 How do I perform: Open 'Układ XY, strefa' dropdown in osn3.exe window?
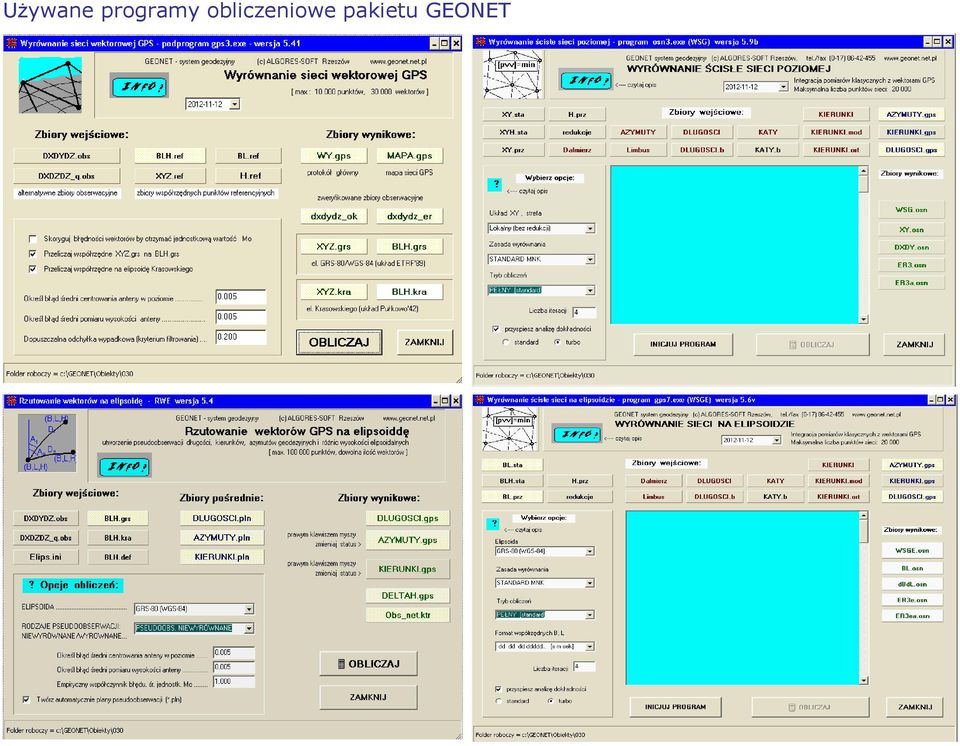pos(590,228)
